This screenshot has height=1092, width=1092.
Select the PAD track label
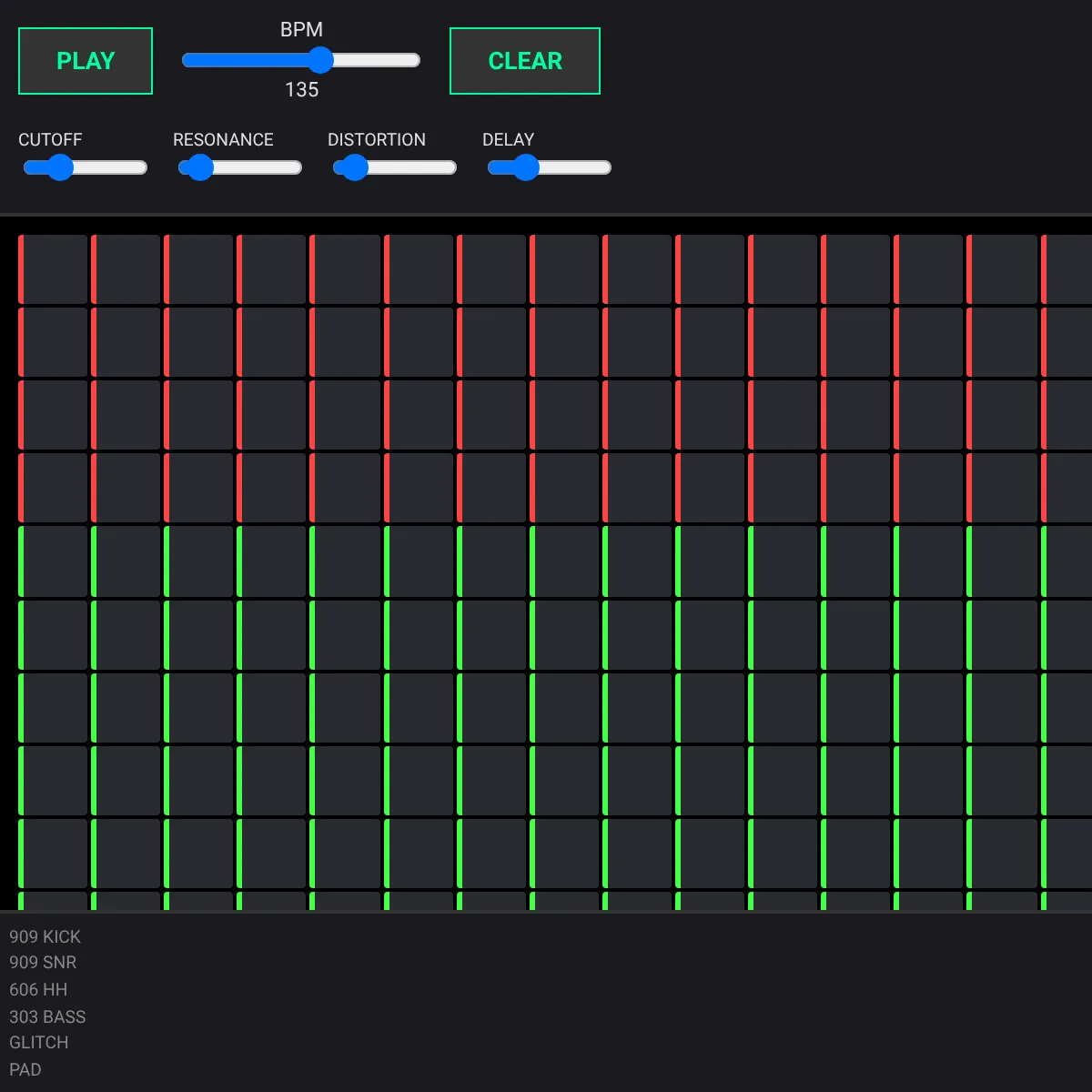pos(25,1069)
